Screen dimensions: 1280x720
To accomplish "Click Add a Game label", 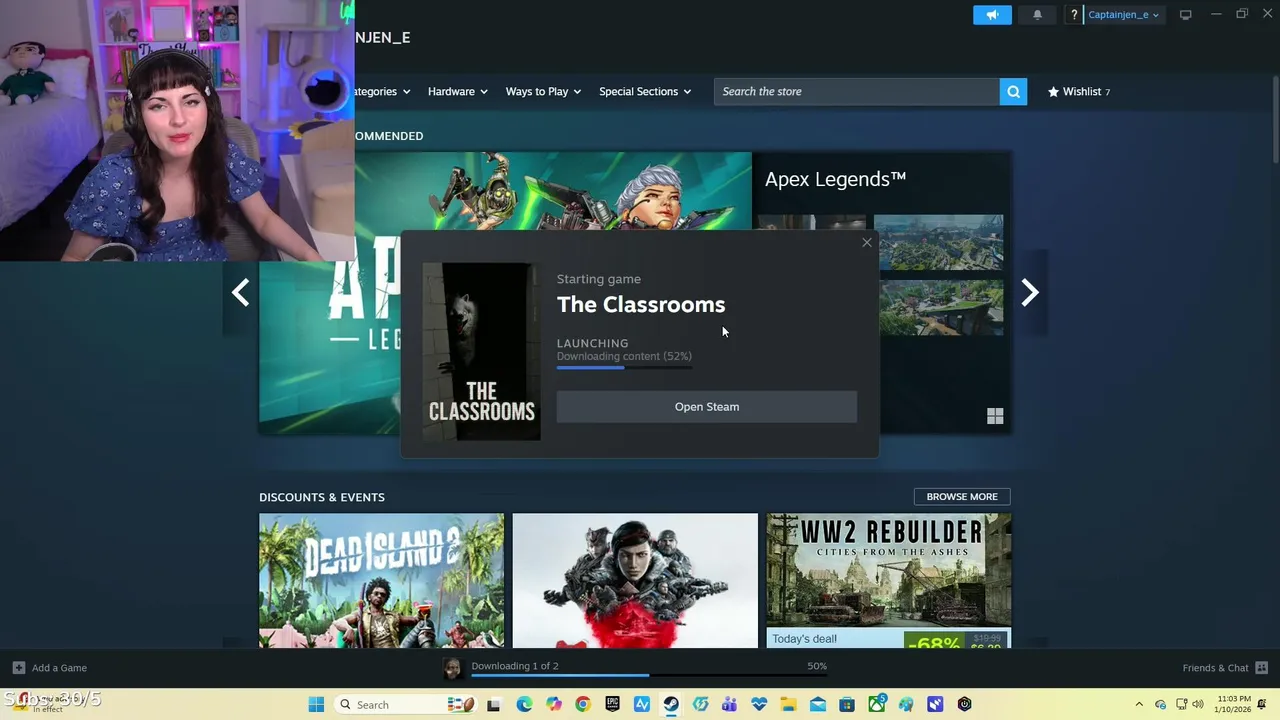I will point(59,668).
